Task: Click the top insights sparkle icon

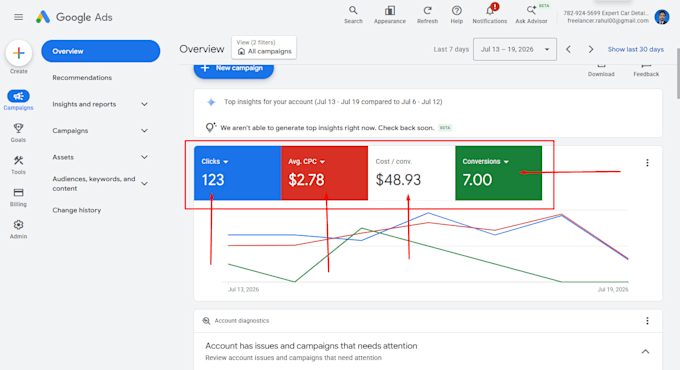Action: click(211, 102)
